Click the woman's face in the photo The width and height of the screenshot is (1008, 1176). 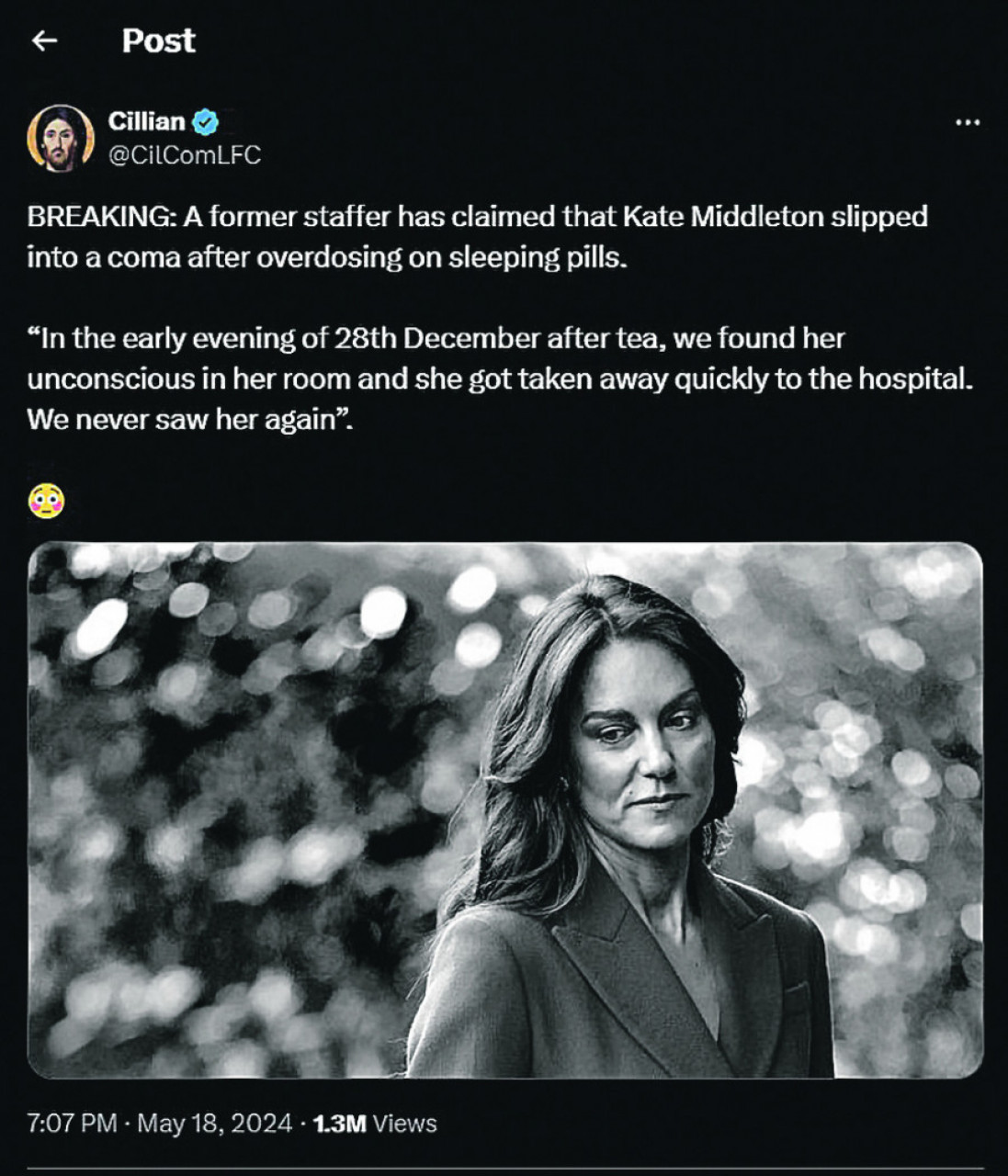649,744
